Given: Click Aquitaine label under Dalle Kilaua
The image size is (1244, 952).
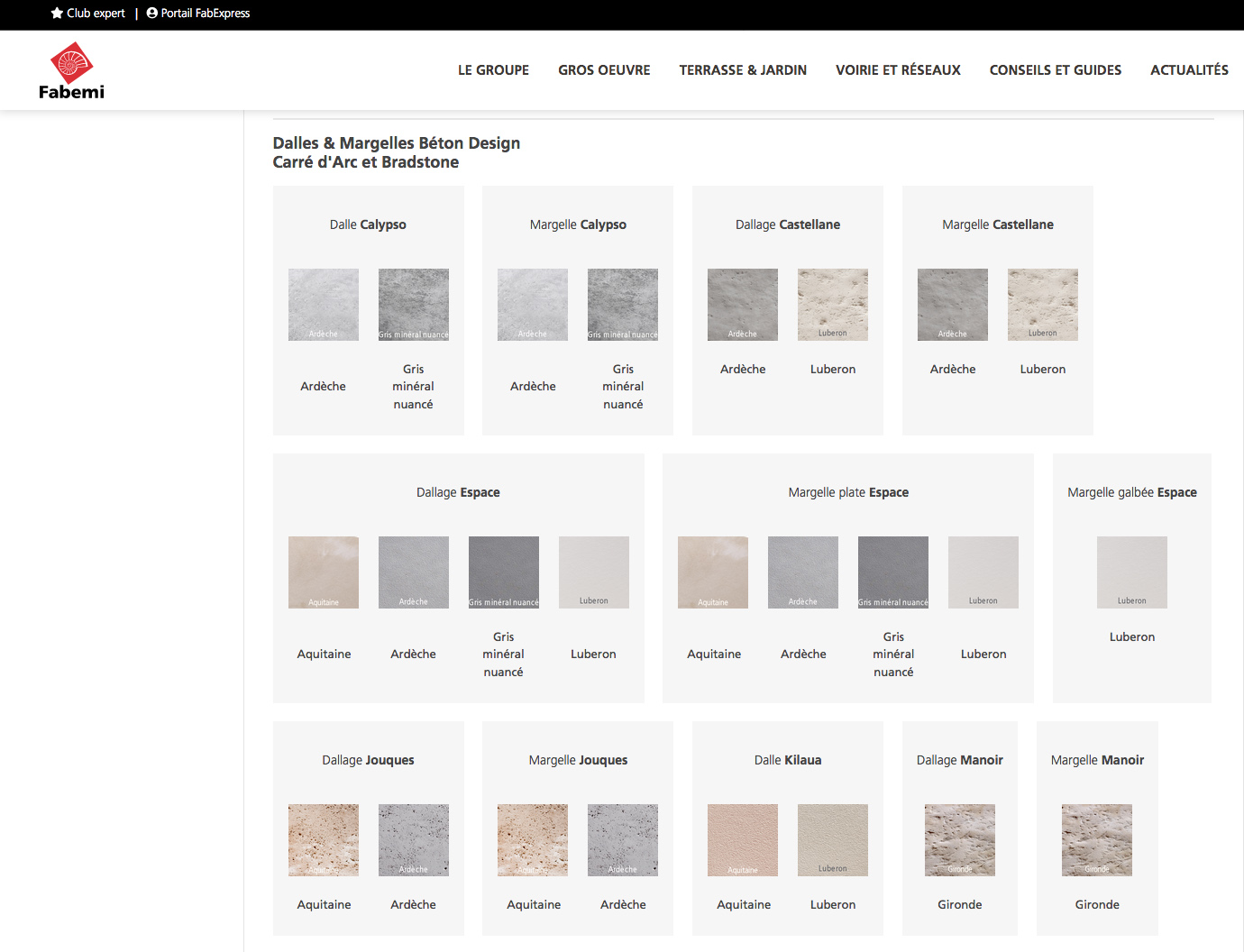Looking at the screenshot, I should point(744,904).
